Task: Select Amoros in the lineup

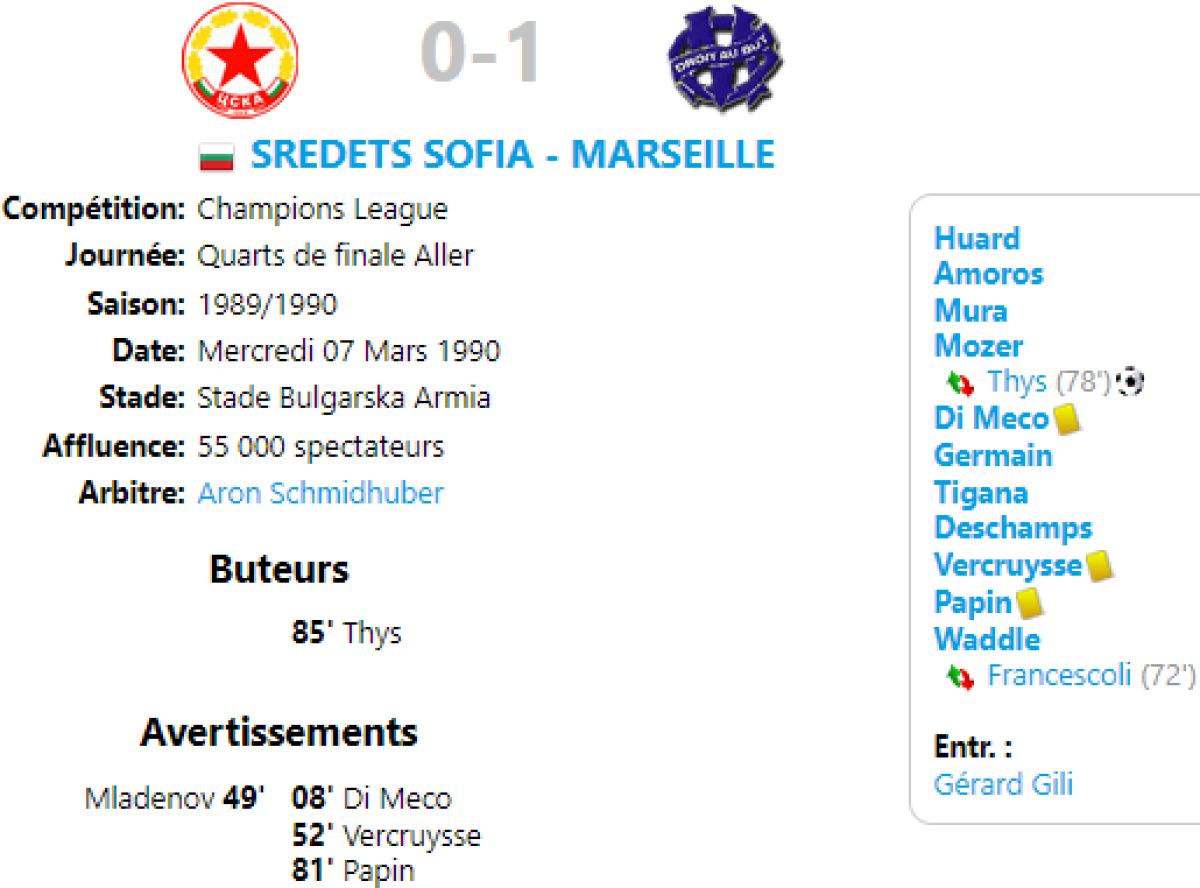Action: (988, 274)
